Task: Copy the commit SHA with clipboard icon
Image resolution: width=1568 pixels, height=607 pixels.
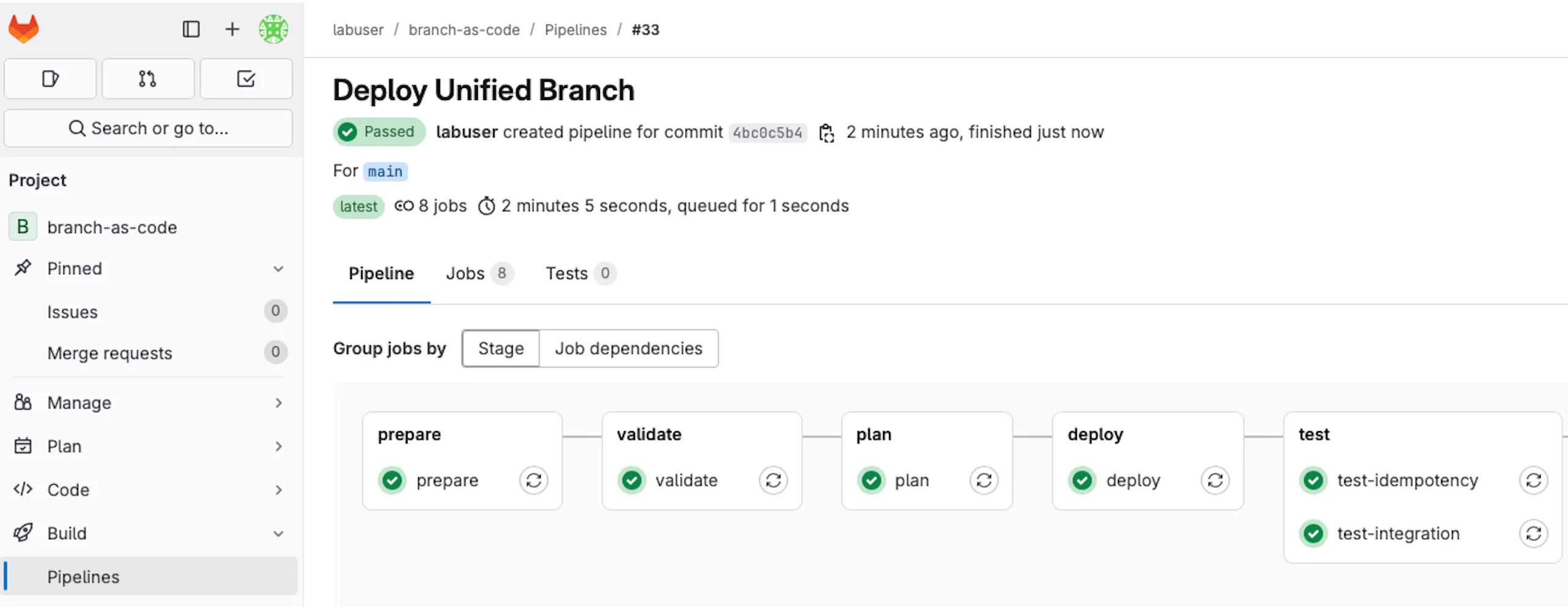Action: (826, 133)
